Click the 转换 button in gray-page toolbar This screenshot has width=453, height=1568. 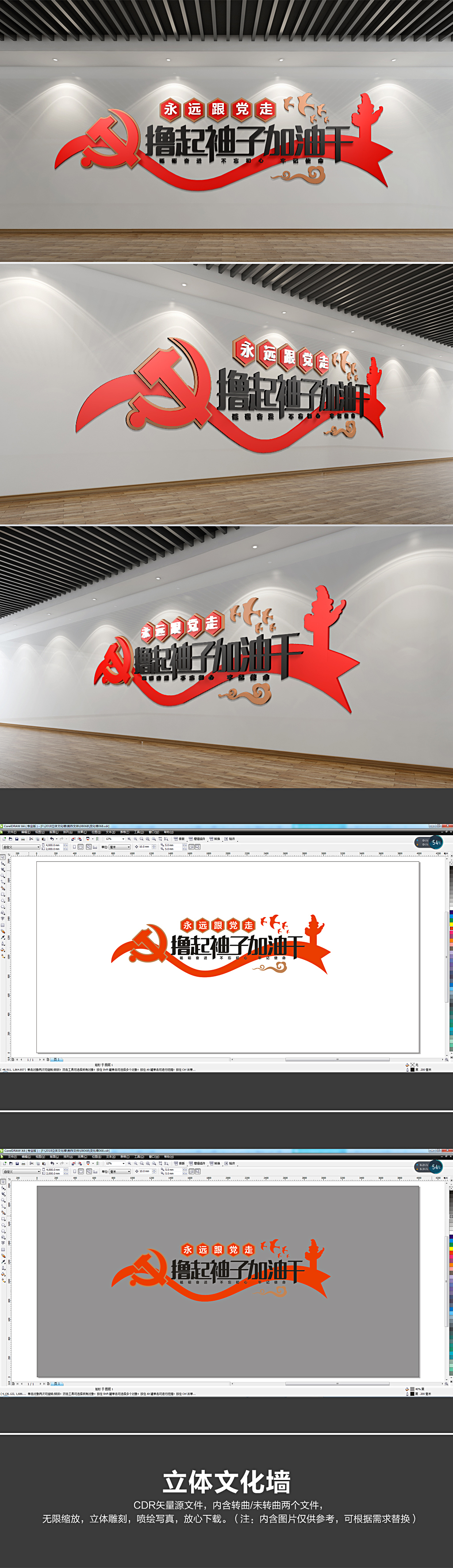pyautogui.click(x=216, y=1163)
